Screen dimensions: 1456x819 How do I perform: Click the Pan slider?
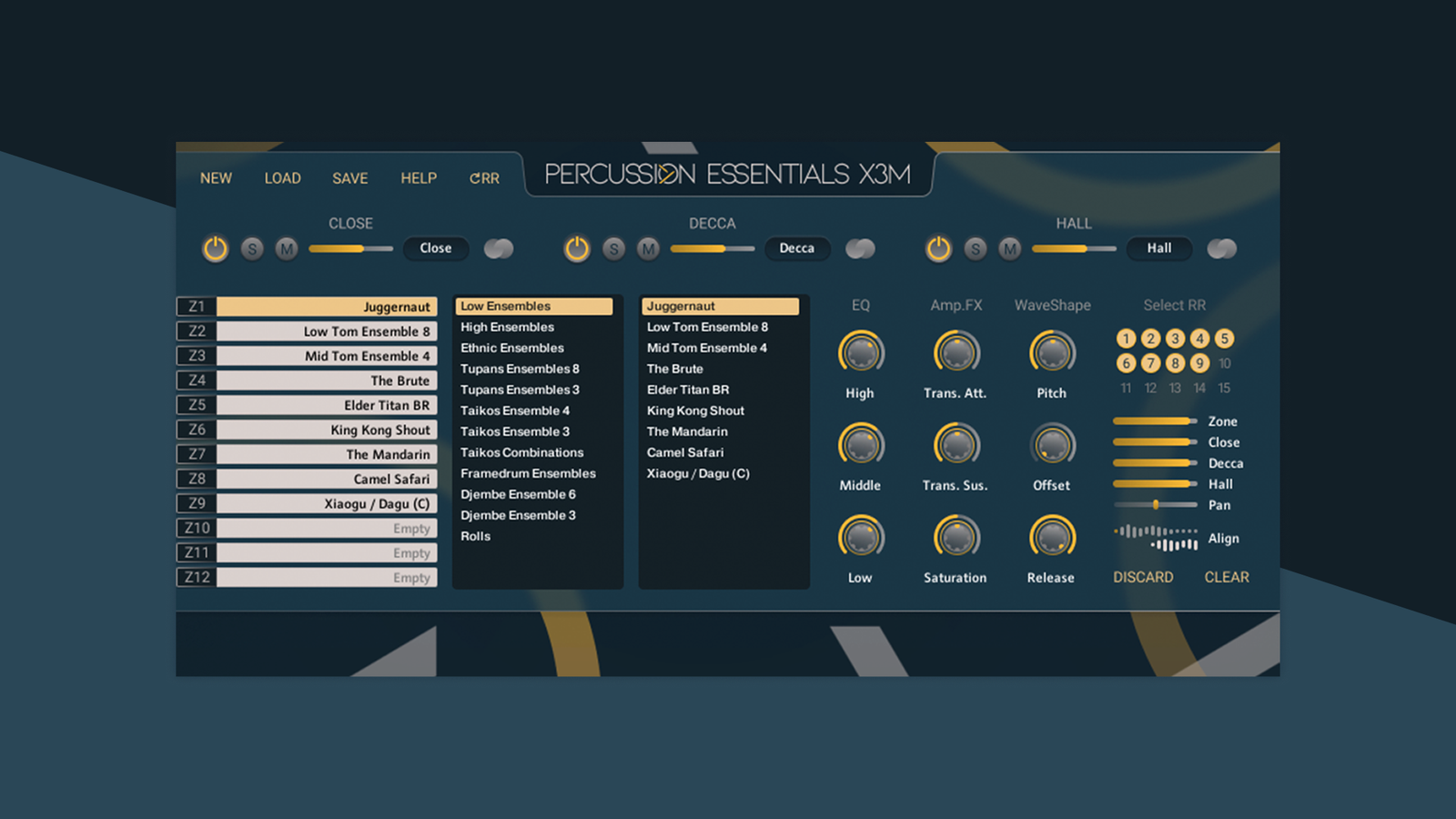[x=1155, y=504]
